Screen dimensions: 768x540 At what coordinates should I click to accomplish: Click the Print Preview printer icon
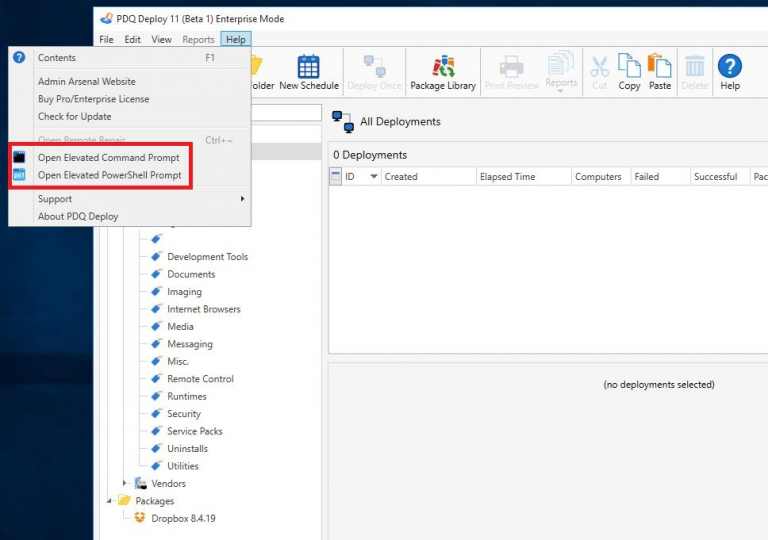[511, 67]
